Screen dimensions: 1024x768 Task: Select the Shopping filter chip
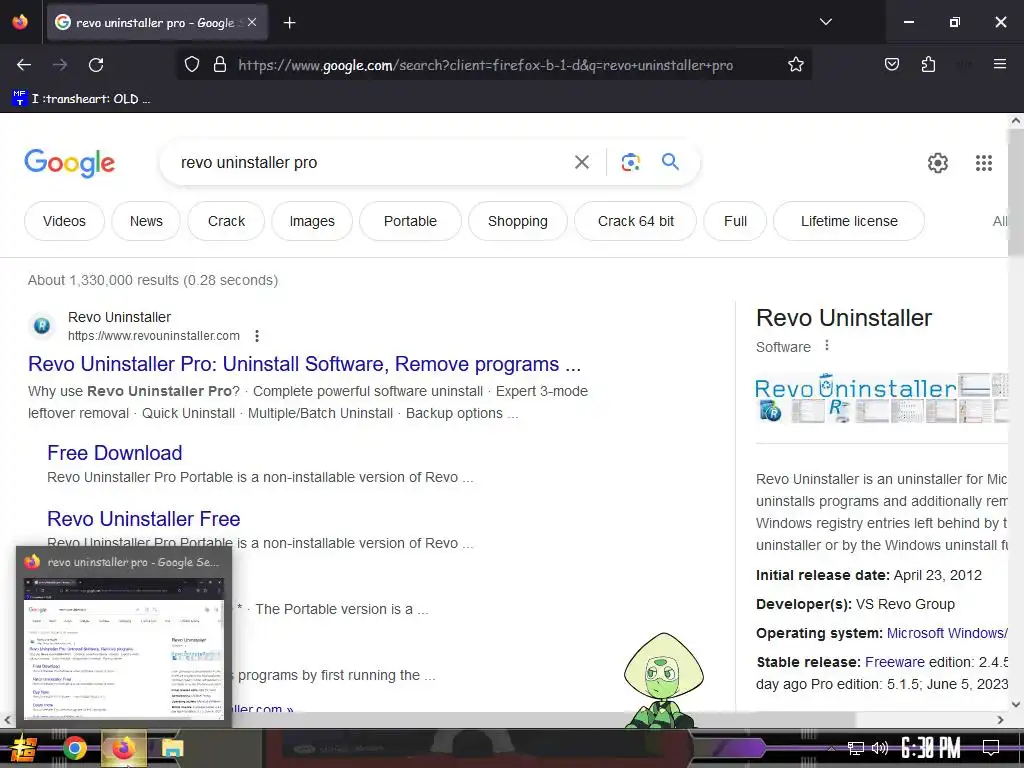click(518, 221)
